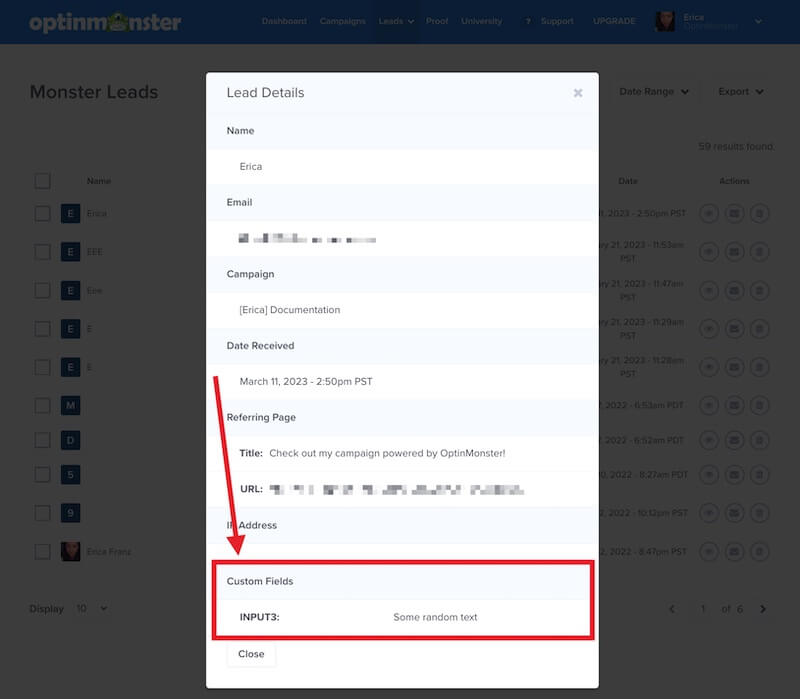
Task: Open the Export menu
Action: 740,91
